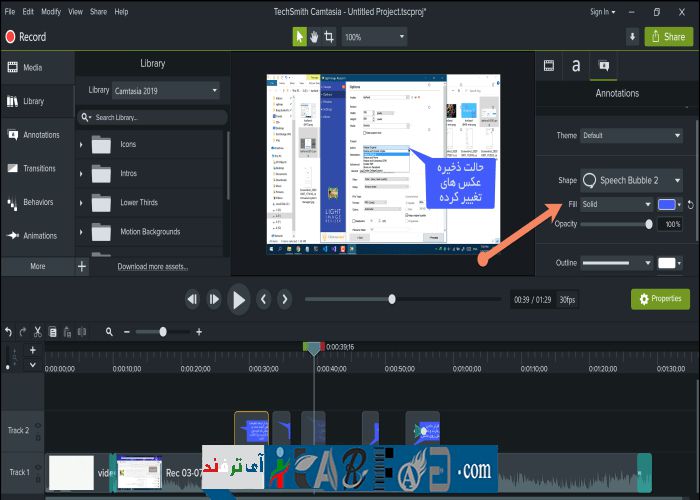Open the Library dropdown showing Camtasia 2019
The image size is (700, 500).
166,90
